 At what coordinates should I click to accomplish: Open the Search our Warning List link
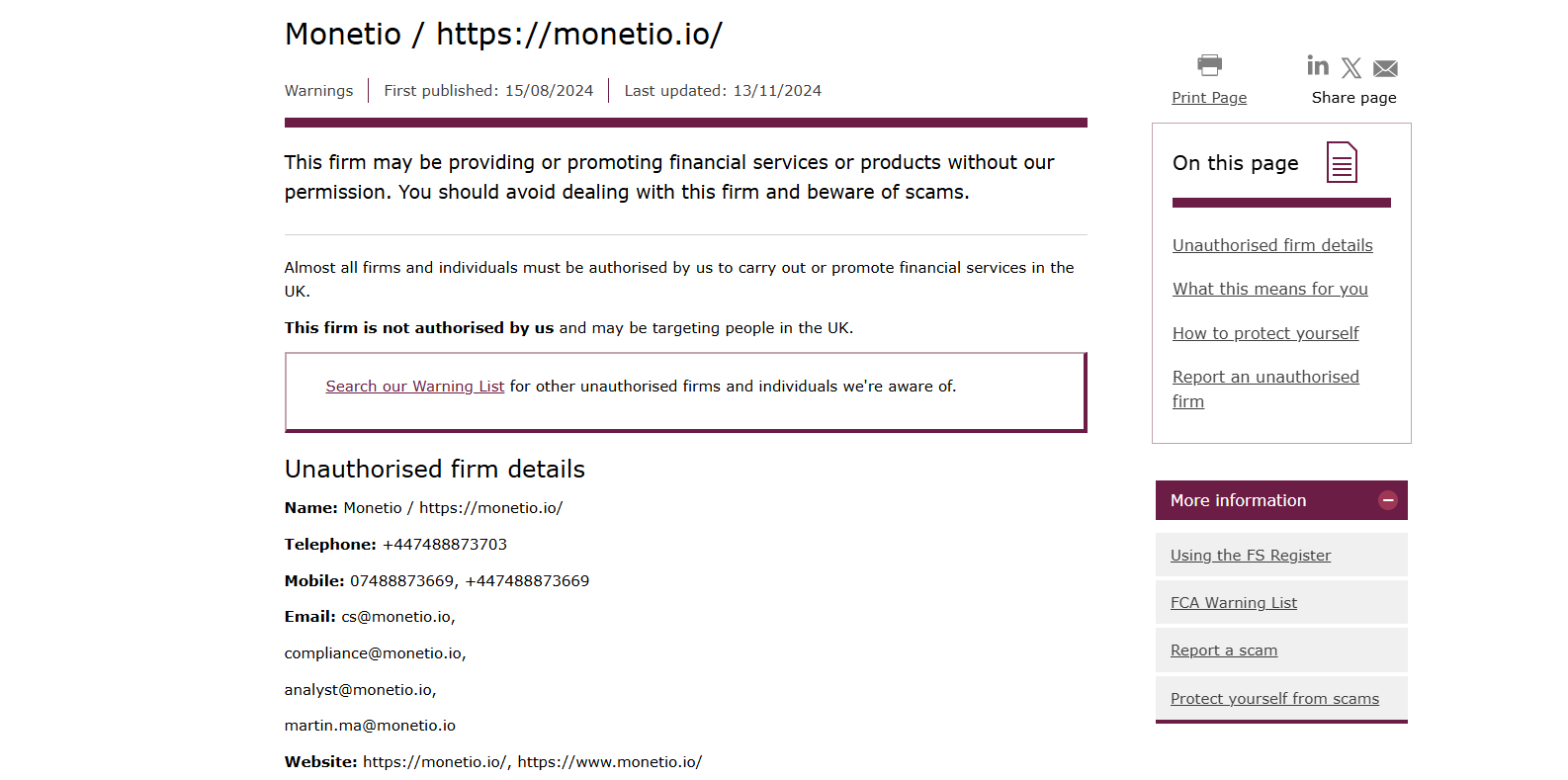(414, 386)
